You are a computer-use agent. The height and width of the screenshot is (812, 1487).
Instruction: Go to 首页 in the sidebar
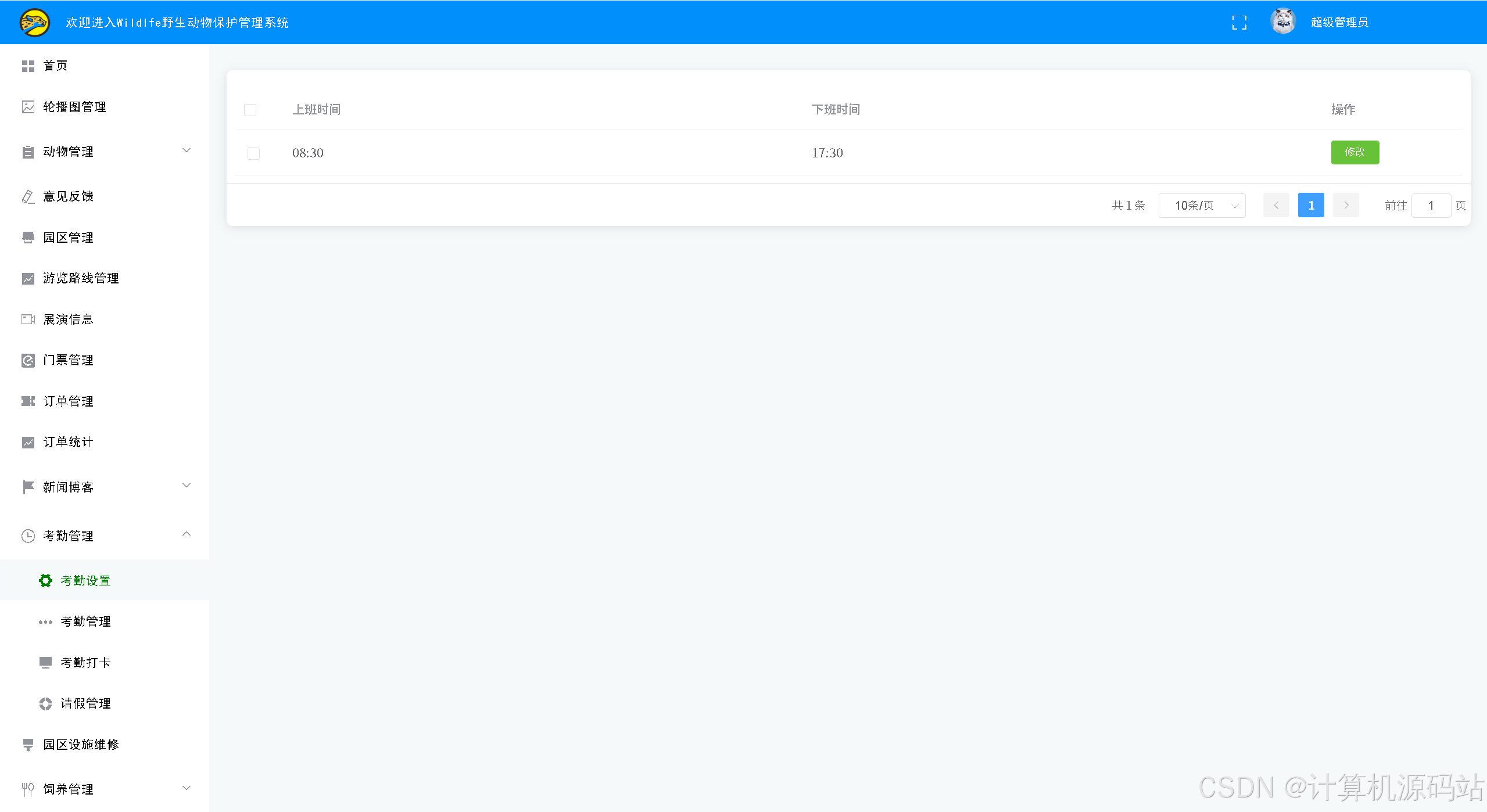(105, 66)
